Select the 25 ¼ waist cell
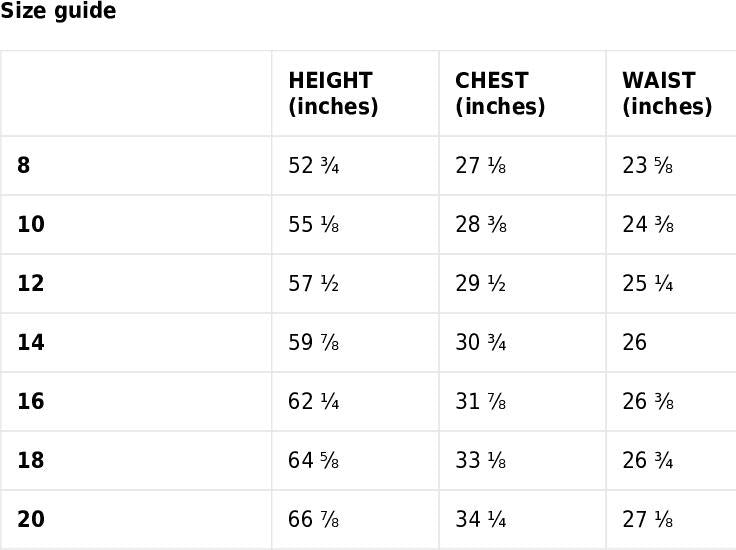 click(648, 284)
